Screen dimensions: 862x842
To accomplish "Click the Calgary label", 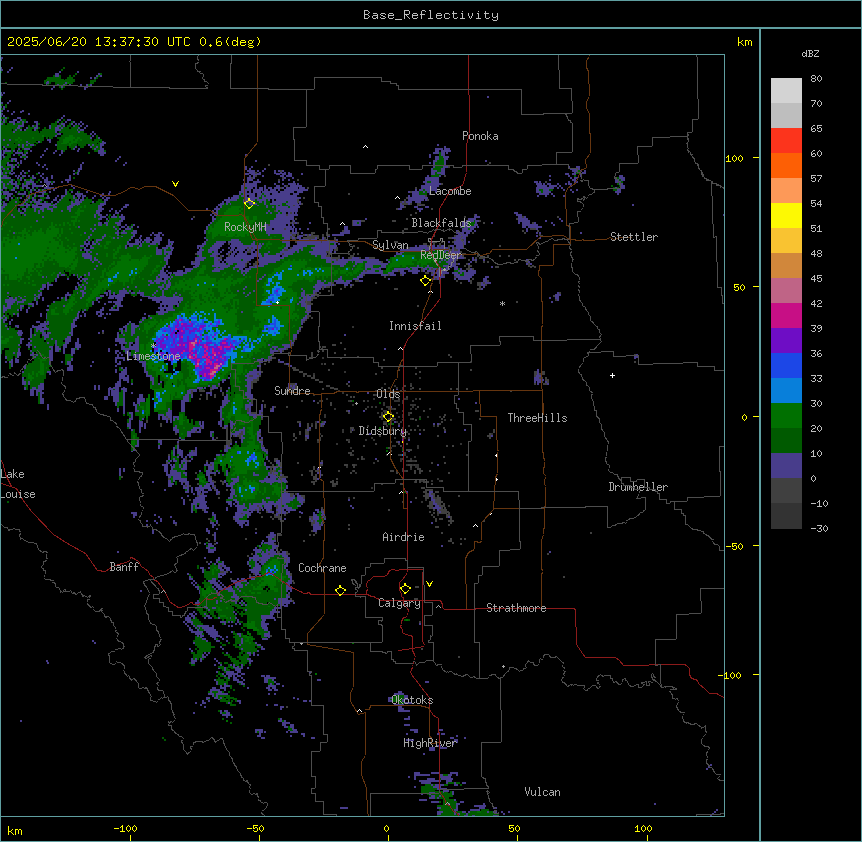I will tap(400, 603).
